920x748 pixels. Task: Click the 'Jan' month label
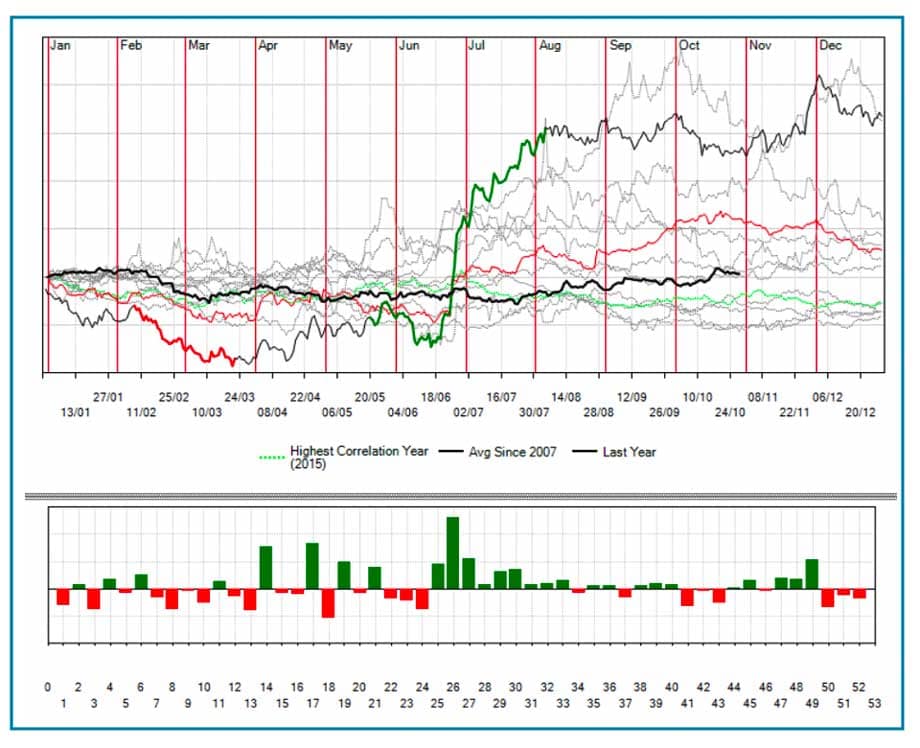pyautogui.click(x=61, y=46)
